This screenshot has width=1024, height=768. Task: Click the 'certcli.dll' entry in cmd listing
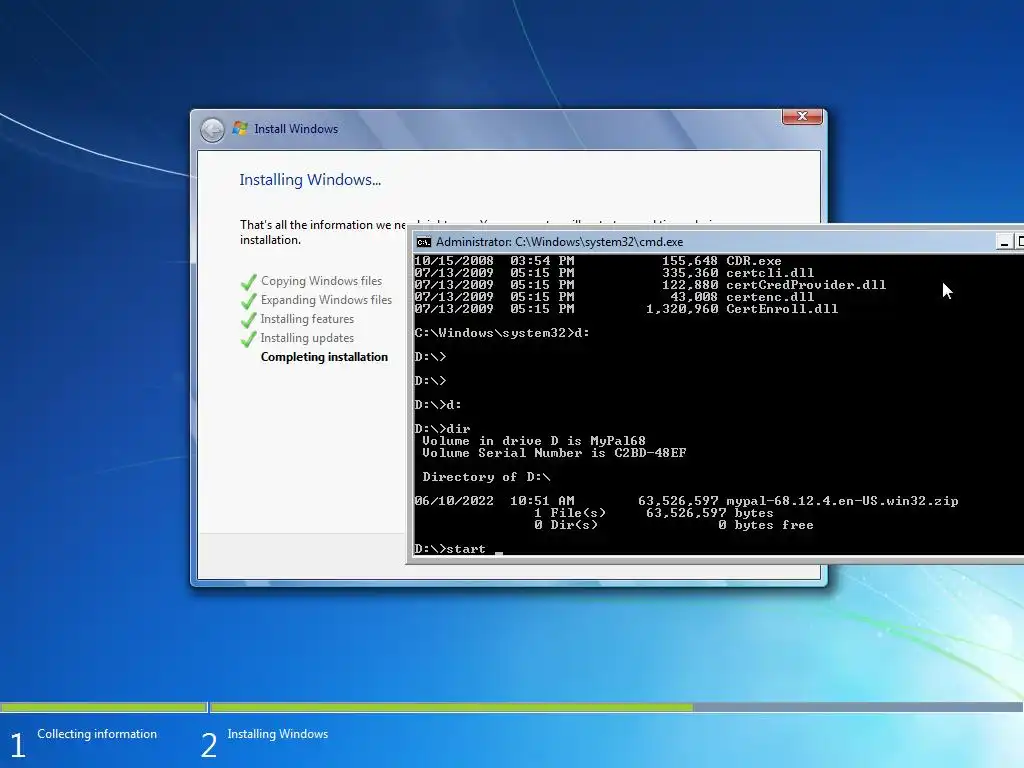click(x=770, y=272)
